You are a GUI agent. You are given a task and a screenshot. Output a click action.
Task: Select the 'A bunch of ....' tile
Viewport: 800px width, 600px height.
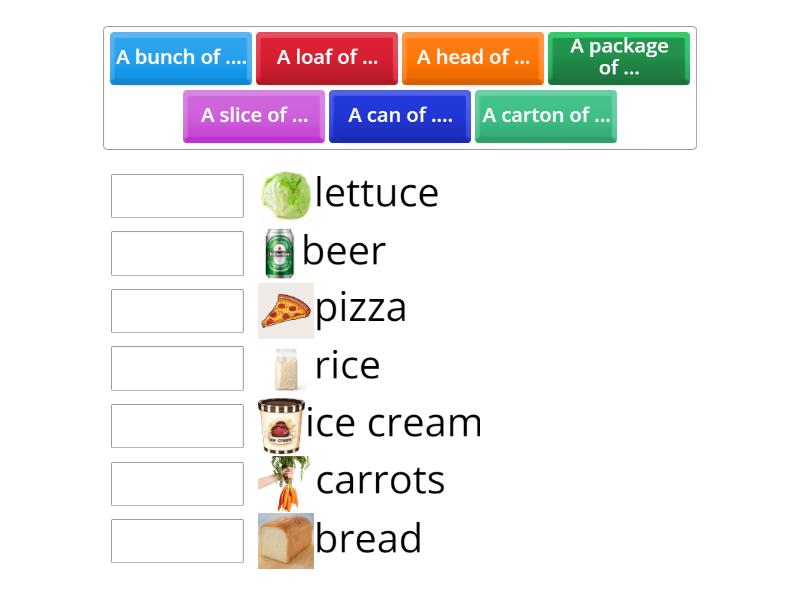[181, 58]
